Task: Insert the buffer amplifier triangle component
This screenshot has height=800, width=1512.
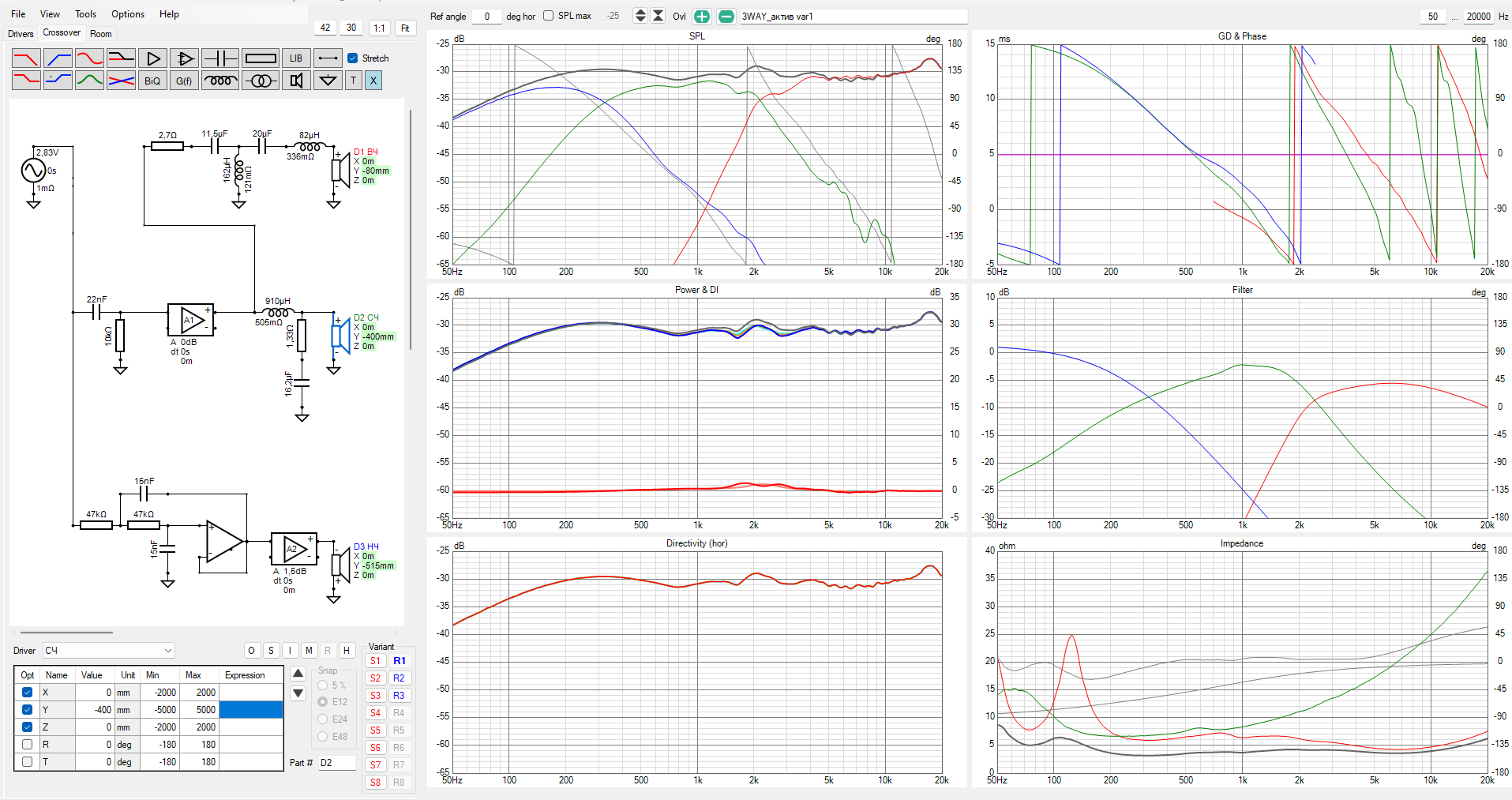Action: tap(152, 58)
